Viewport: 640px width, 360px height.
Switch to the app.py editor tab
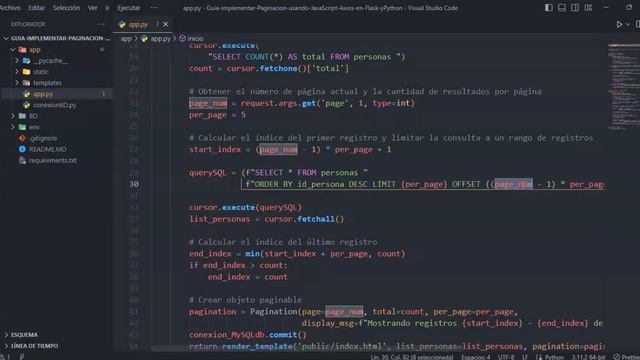point(138,24)
